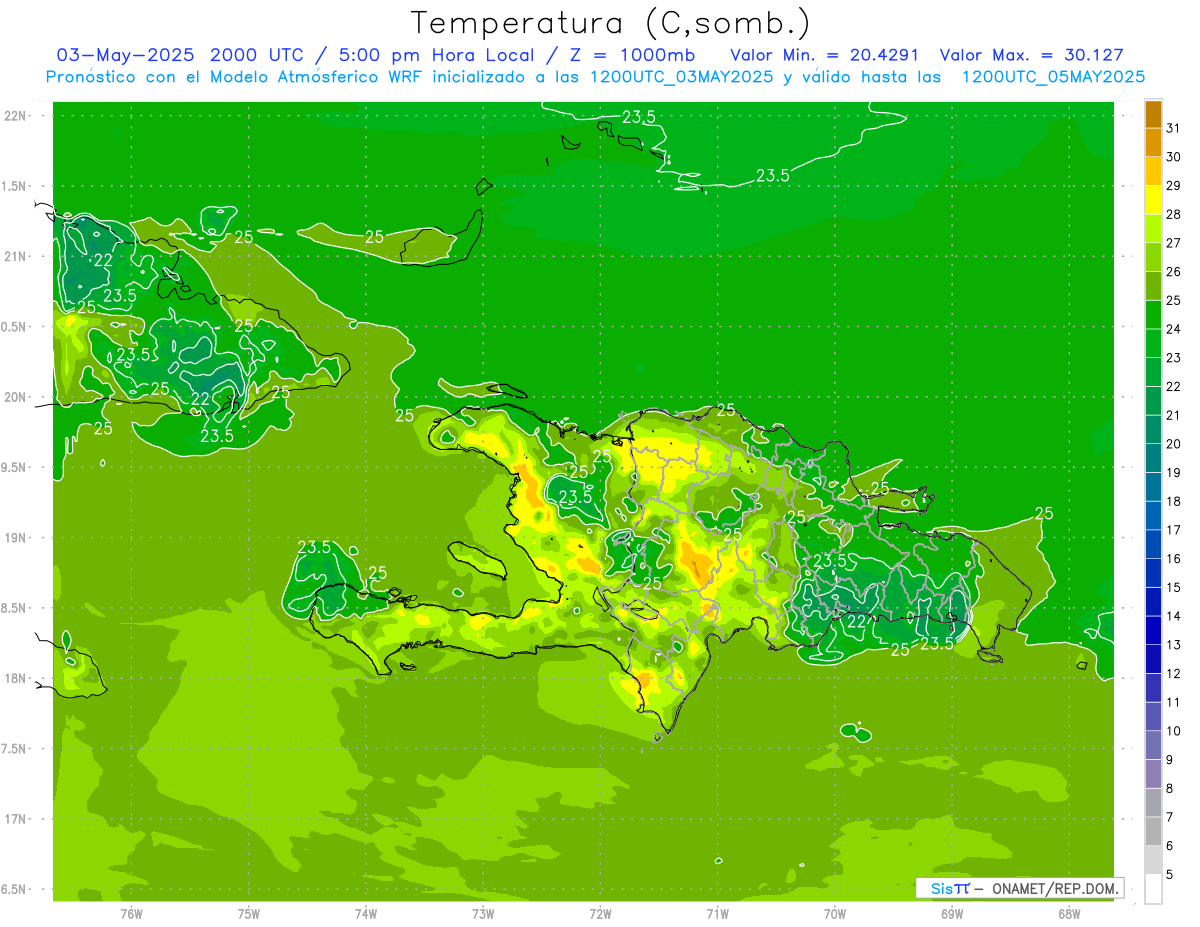1200x927 pixels.
Task: Click the yellow legend swatch between 28 and 29
Action: tap(1153, 200)
